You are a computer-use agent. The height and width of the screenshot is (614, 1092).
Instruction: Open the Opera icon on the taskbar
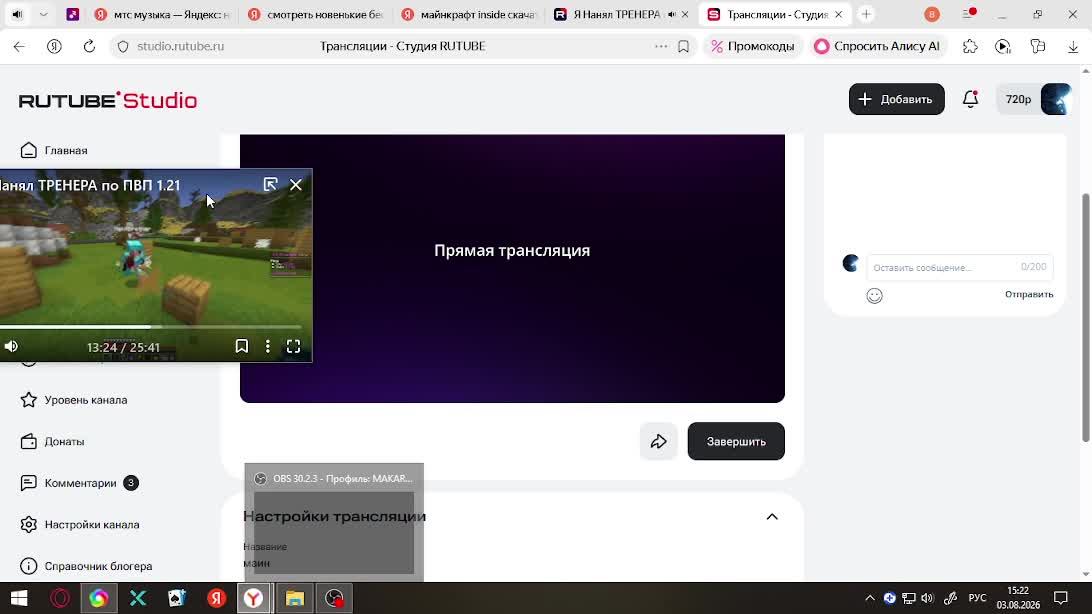60,598
